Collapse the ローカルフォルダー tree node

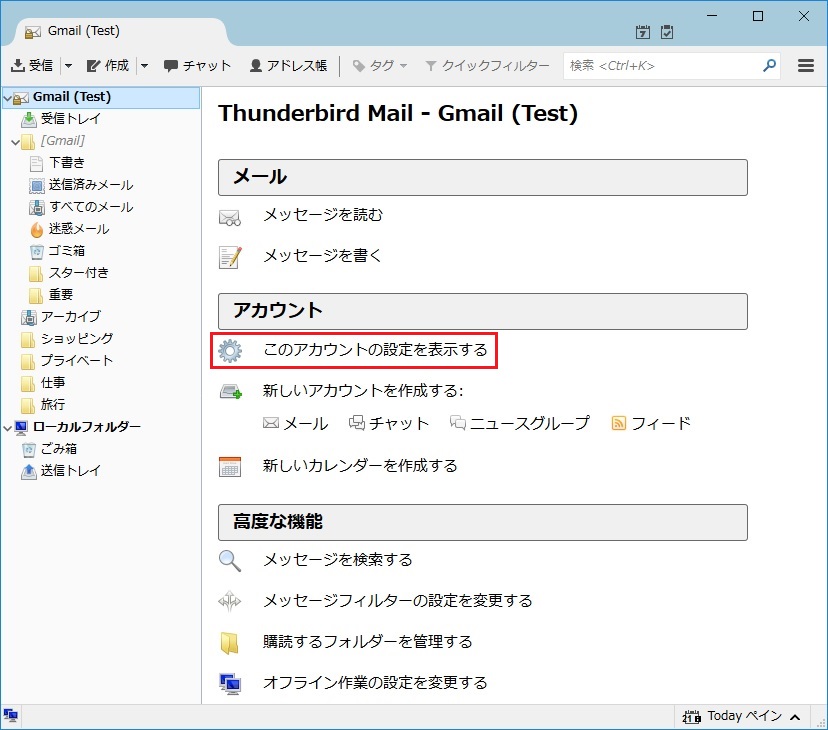pos(8,427)
